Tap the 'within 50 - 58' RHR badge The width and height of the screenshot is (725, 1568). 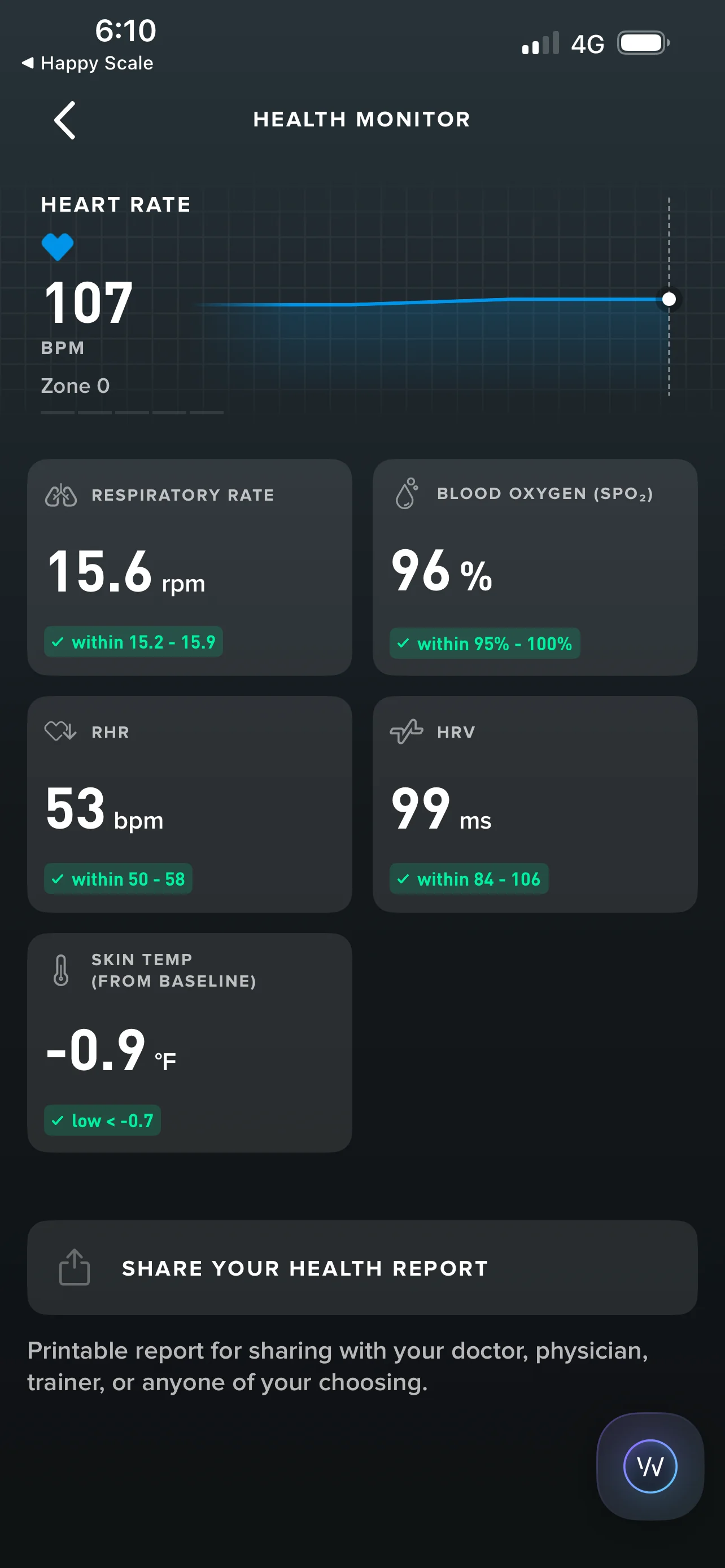click(x=118, y=878)
